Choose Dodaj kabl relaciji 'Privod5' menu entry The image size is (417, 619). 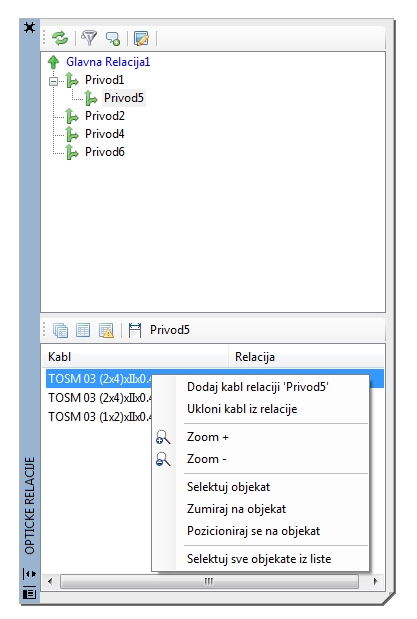point(258,387)
